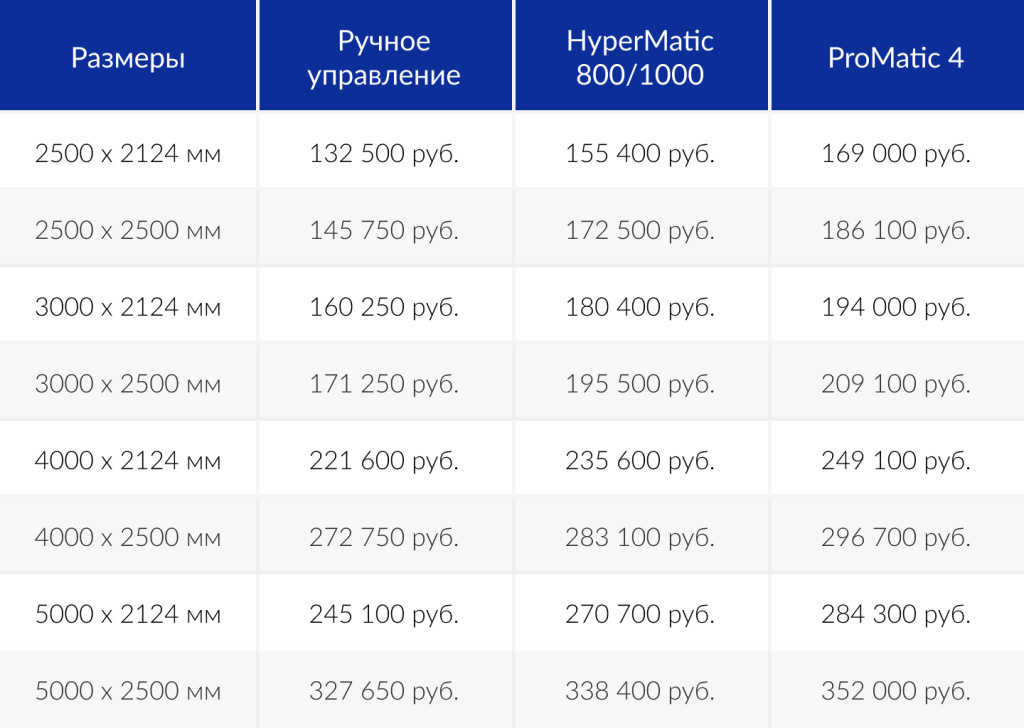Click the HyperMatic 800/1000 header
Screen dimensions: 1024x728
[640, 57]
